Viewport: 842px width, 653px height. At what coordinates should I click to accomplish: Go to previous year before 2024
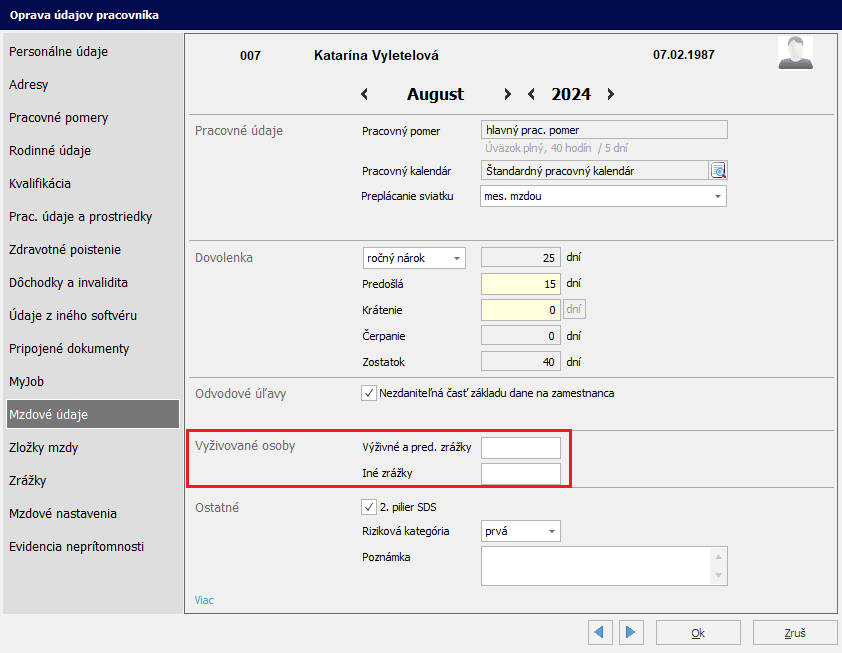pos(531,95)
